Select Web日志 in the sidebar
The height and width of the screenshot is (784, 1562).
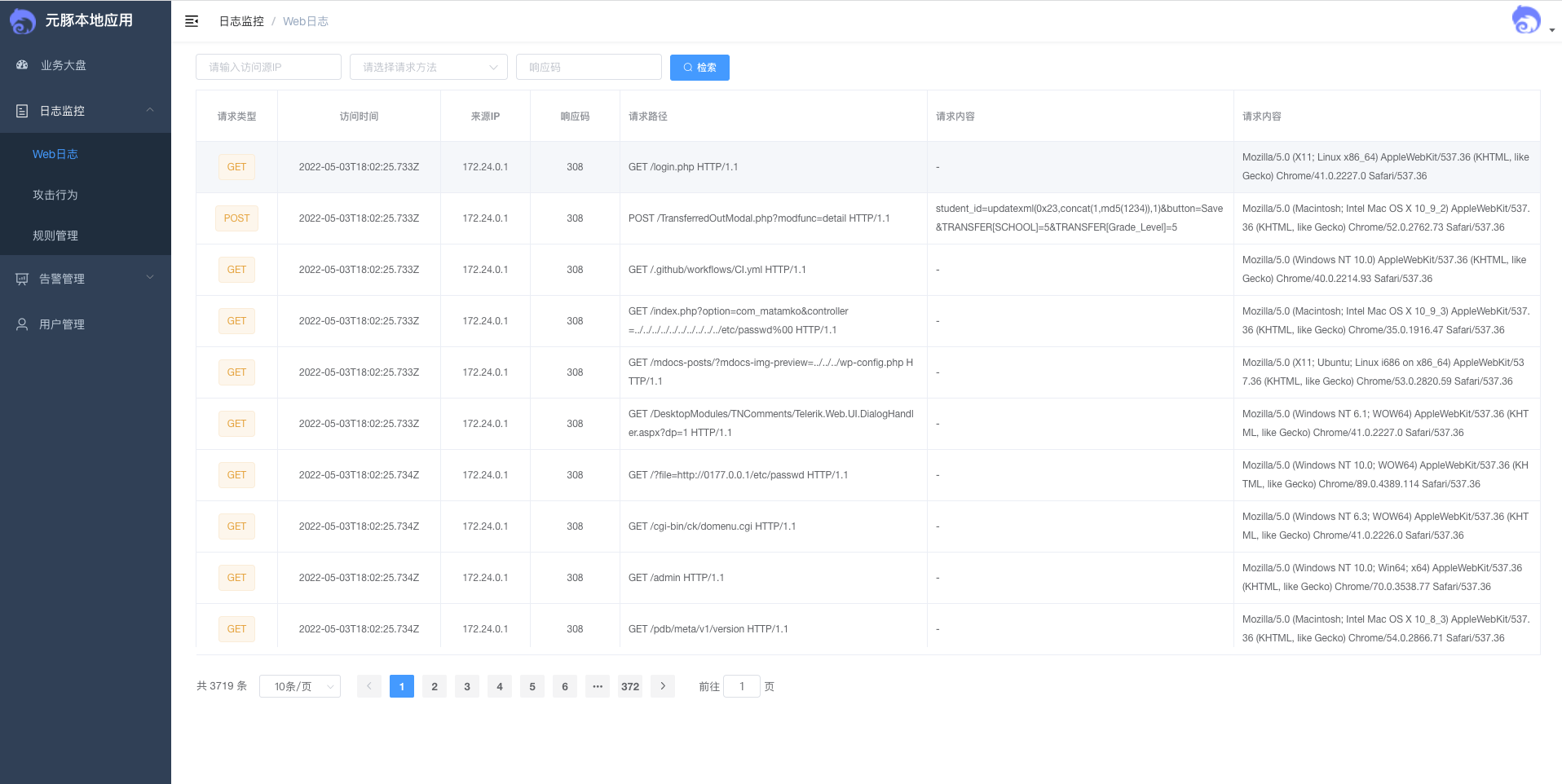pos(86,154)
